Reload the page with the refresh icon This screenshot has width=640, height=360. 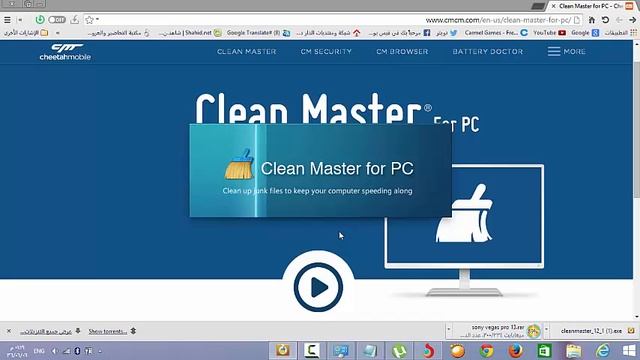[x=605, y=20]
